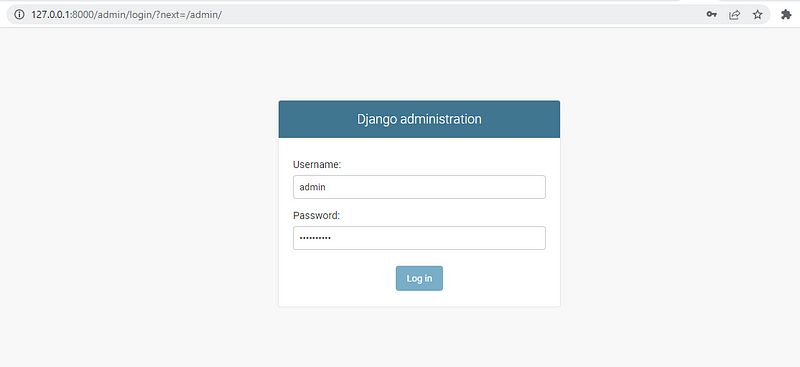Click blue header band beside Django administration text

coord(316,119)
